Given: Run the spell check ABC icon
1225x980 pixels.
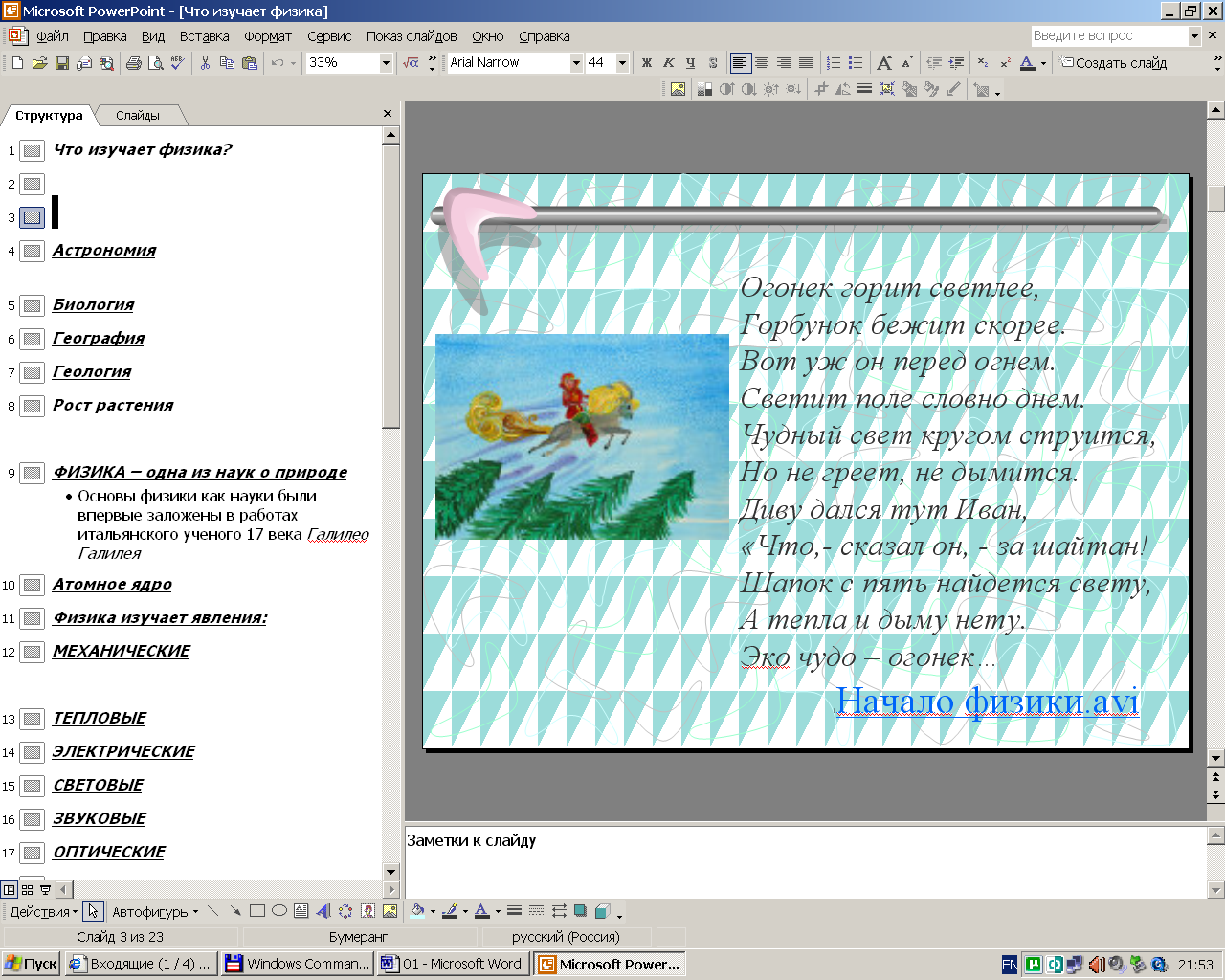Looking at the screenshot, I should click(177, 63).
